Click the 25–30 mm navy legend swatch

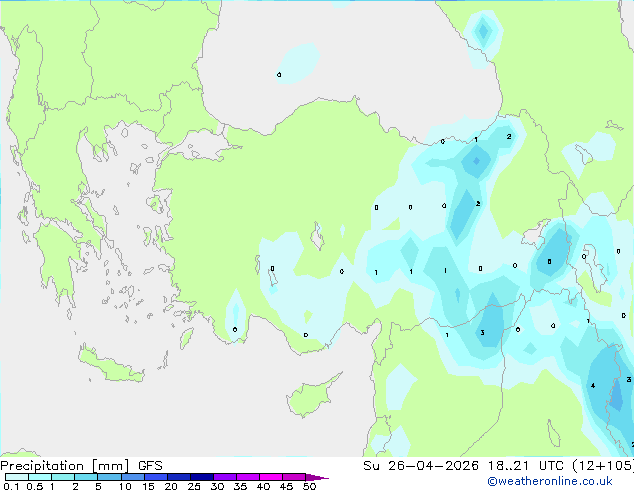pos(202,477)
